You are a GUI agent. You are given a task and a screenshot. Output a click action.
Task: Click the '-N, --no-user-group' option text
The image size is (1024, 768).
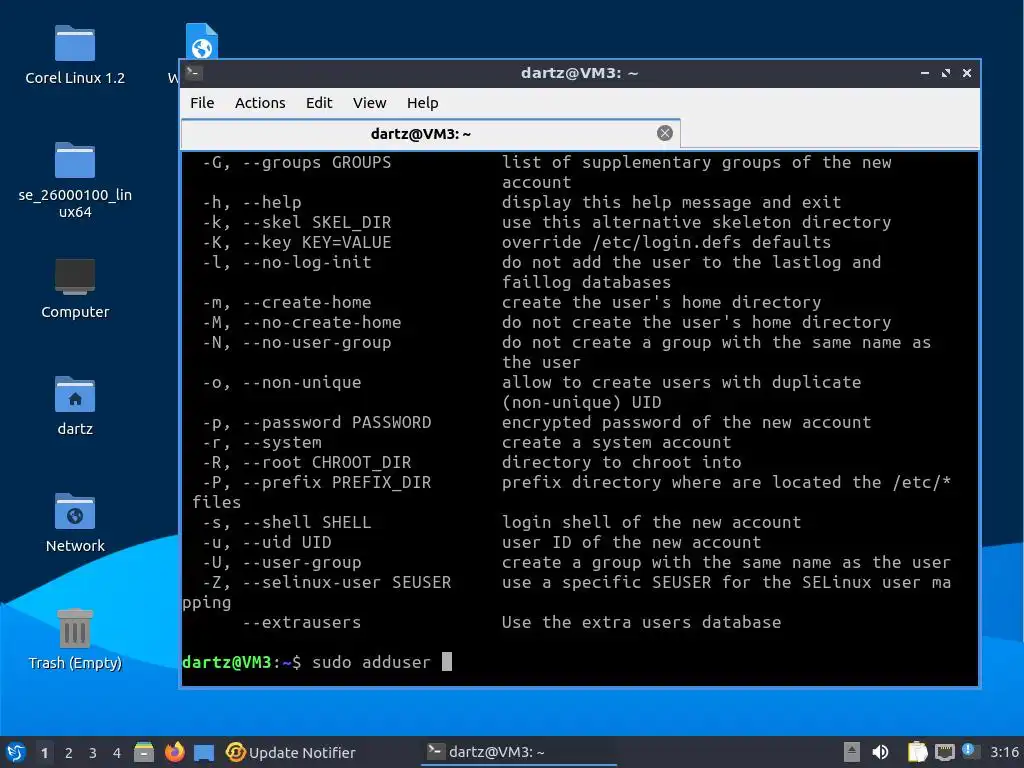click(x=296, y=342)
